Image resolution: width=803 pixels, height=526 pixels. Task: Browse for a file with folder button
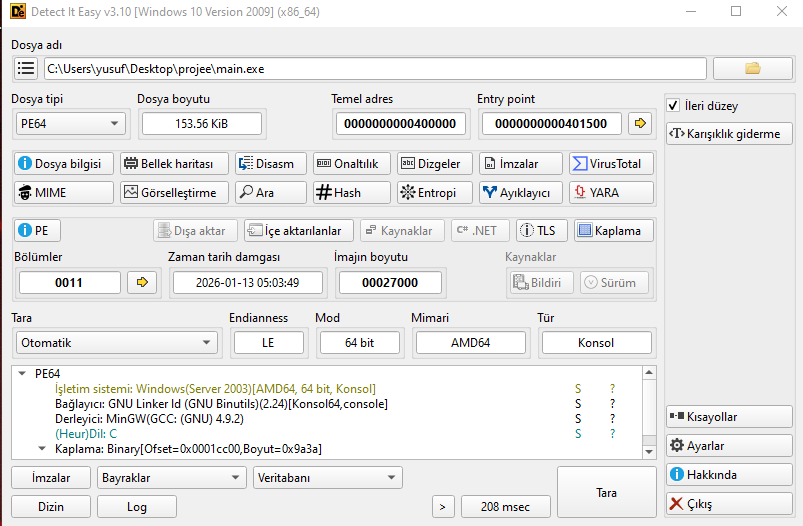point(752,68)
